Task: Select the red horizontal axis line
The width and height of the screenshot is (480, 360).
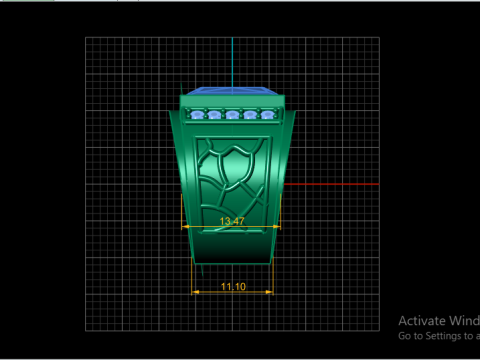Action: [x=331, y=184]
